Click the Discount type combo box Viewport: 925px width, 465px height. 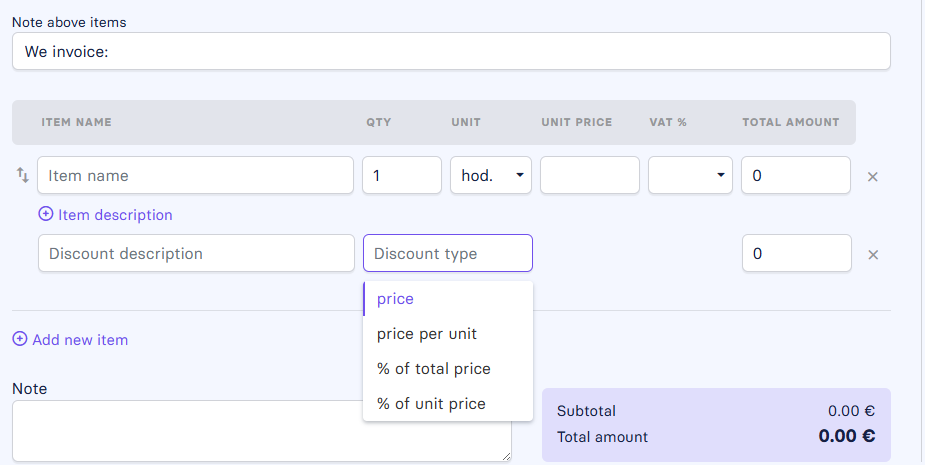pos(448,253)
